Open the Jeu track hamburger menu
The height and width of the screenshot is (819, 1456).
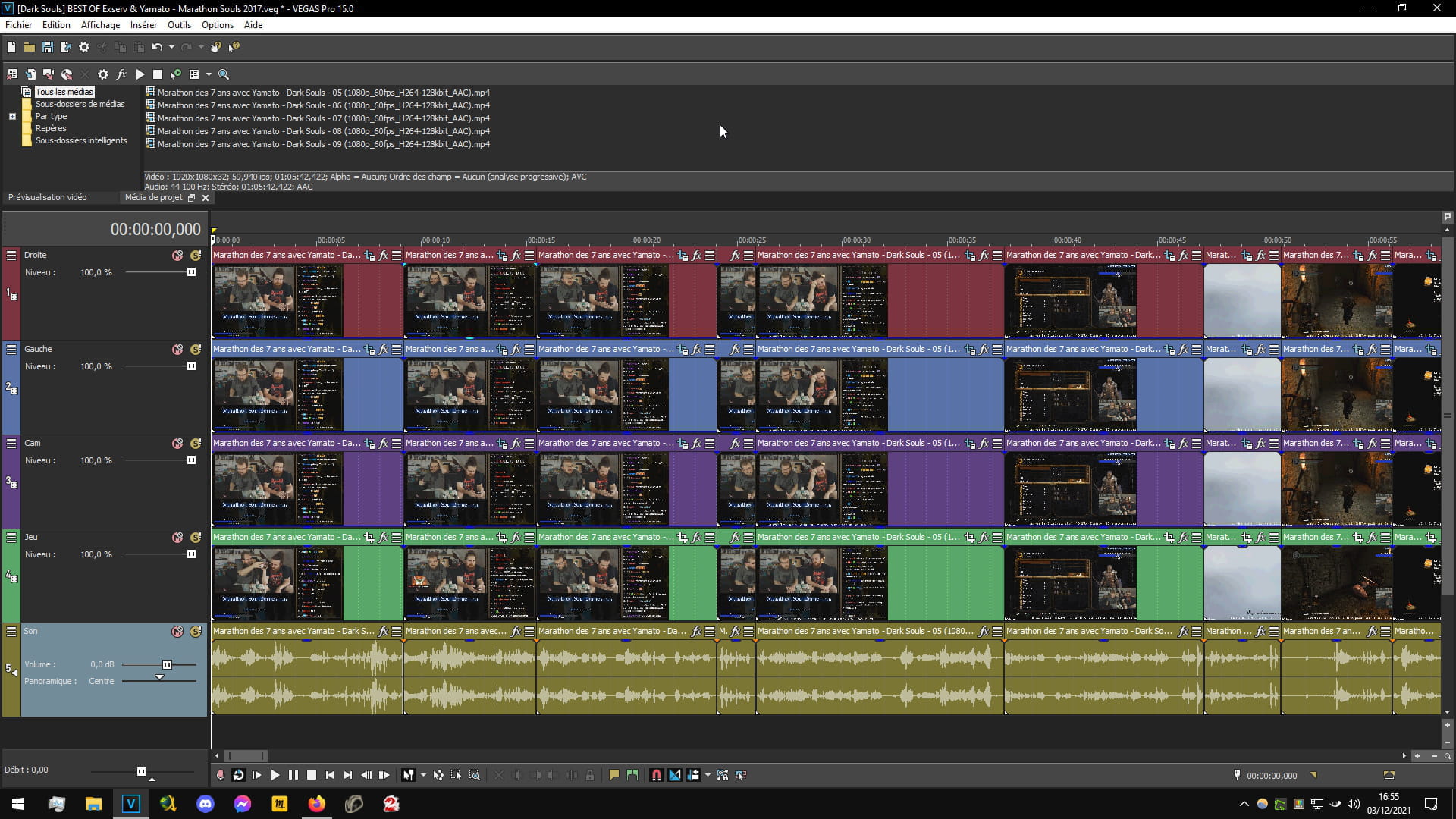click(11, 538)
